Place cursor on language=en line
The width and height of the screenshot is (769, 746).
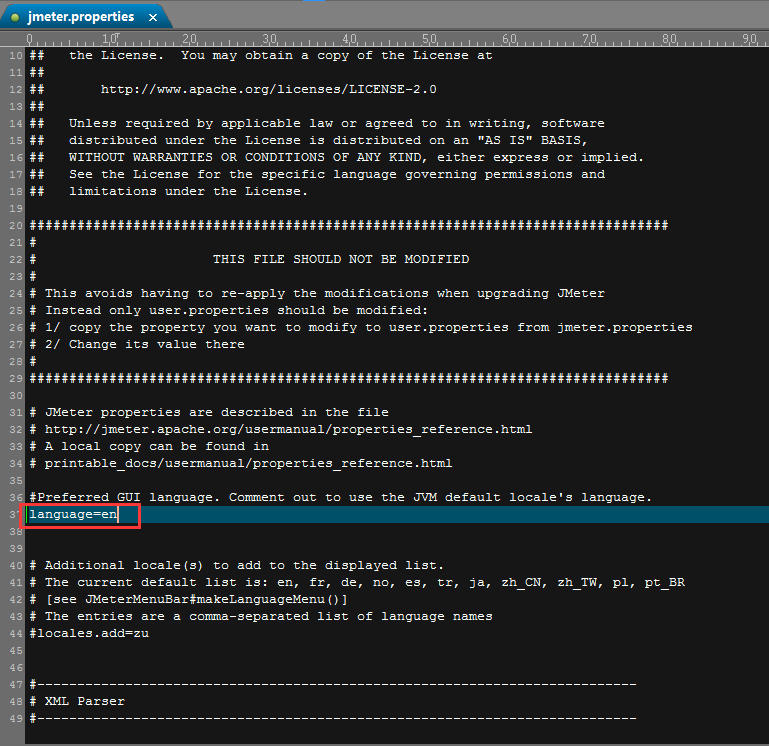click(x=74, y=514)
